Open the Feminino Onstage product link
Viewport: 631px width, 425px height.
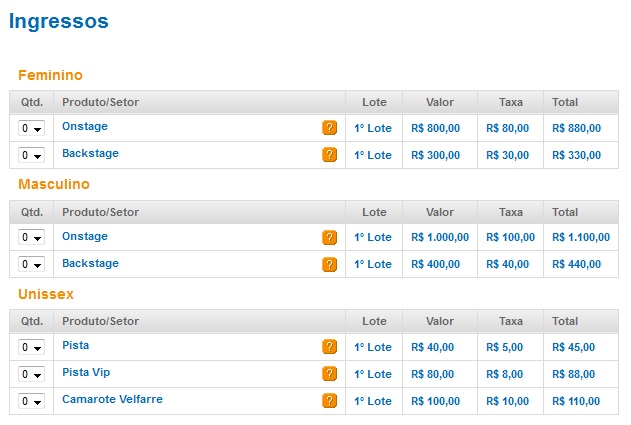click(85, 126)
